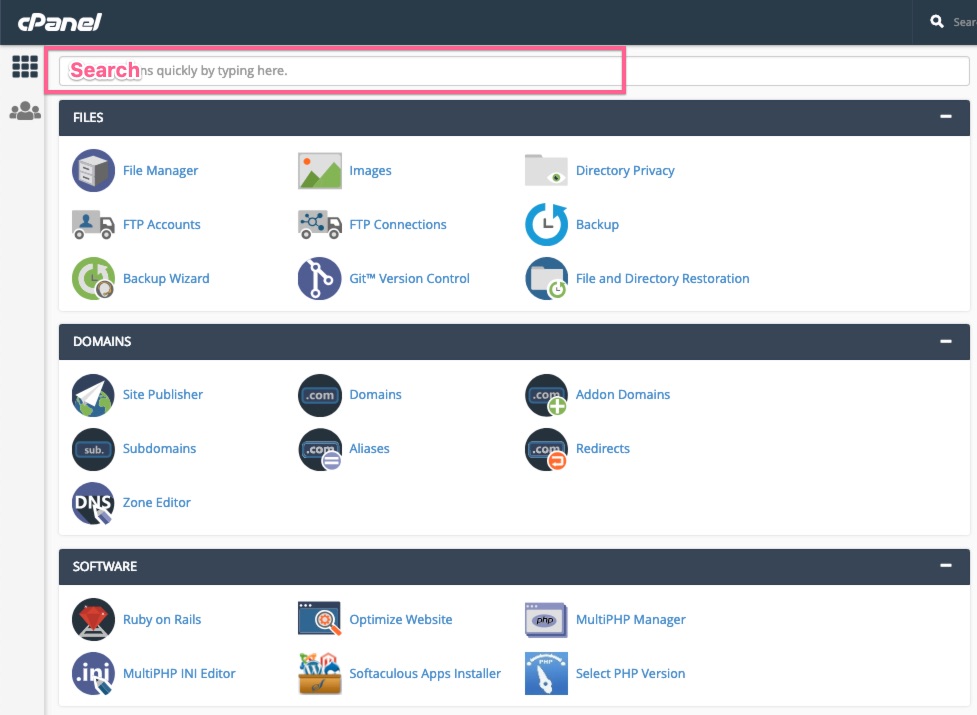Screen dimensions: 977x715
Task: Select the FTP Accounts truck icon
Action: [93, 224]
